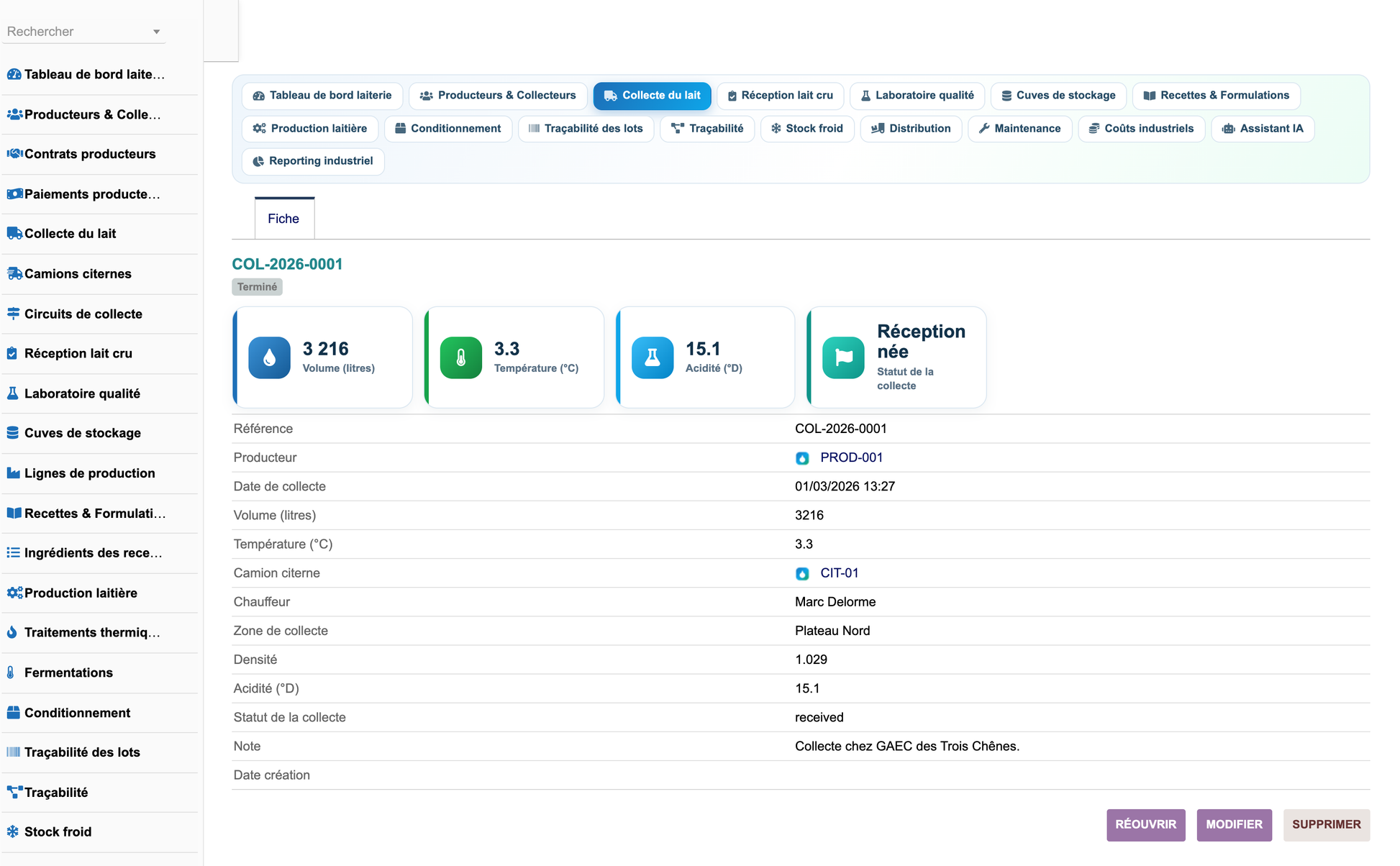Open the PROD-001 producer link
This screenshot has width=1400, height=866.
(x=851, y=457)
